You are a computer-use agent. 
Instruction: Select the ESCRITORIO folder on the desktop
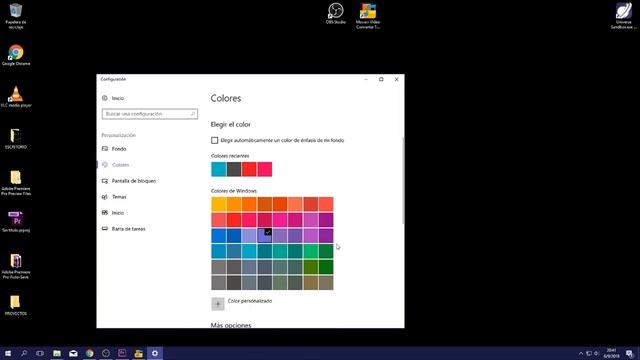pos(16,138)
